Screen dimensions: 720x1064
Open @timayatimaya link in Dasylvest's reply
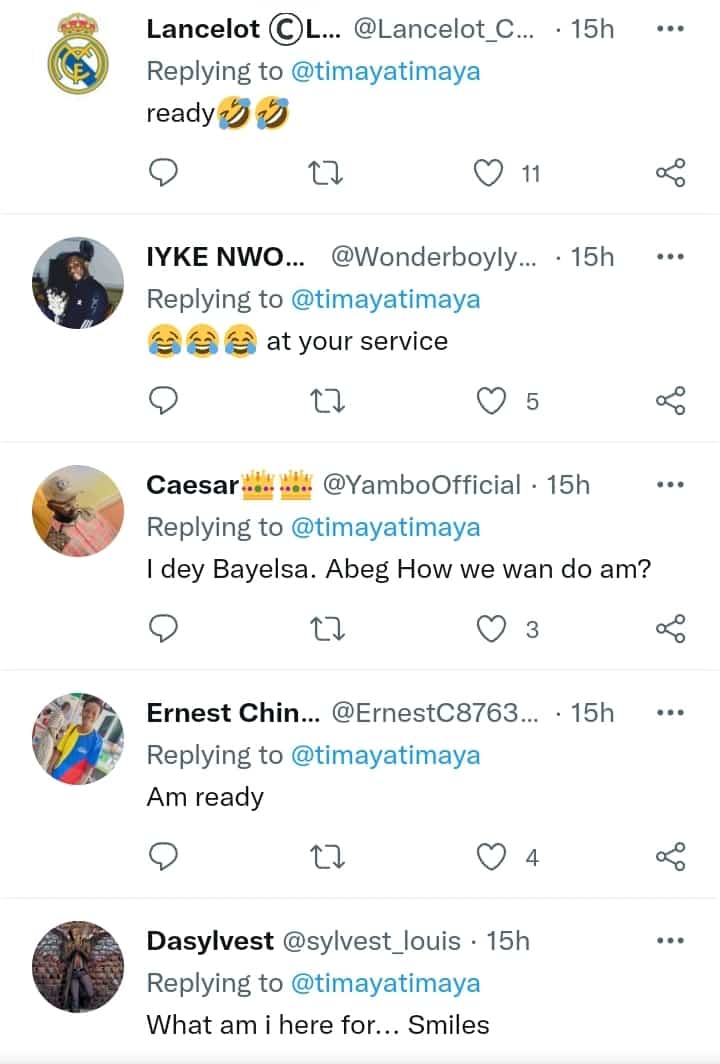tap(385, 983)
